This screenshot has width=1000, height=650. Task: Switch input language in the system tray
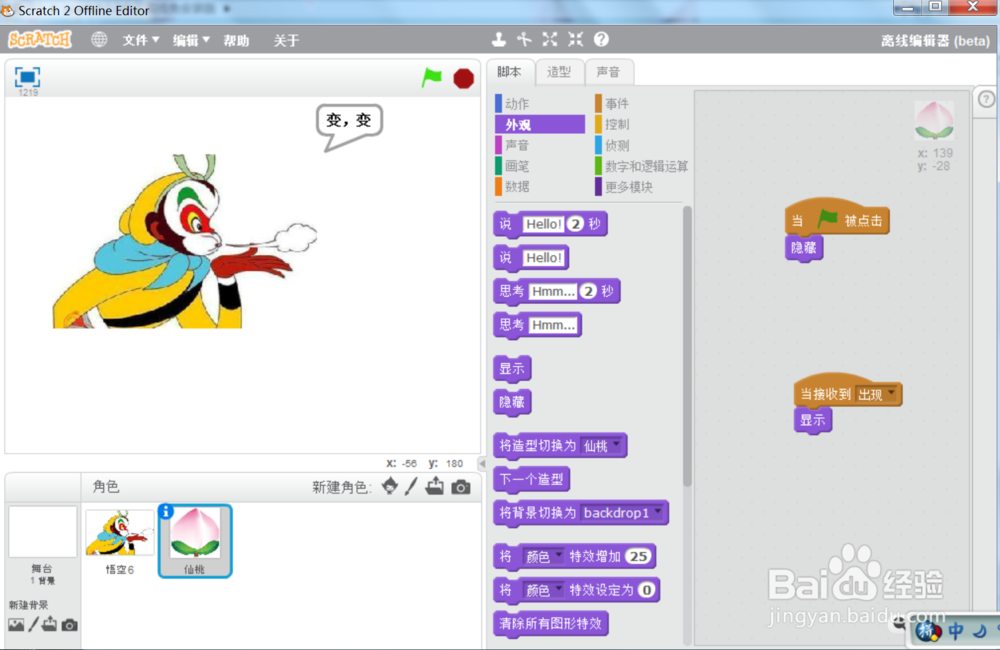[x=956, y=631]
